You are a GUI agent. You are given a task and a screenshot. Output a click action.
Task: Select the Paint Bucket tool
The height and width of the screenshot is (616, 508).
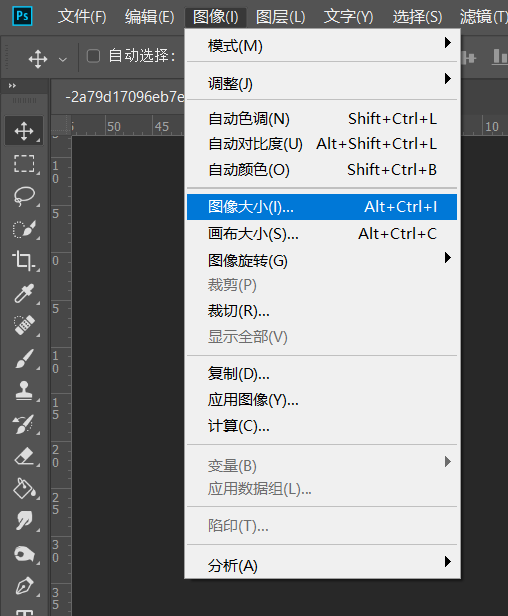point(24,489)
